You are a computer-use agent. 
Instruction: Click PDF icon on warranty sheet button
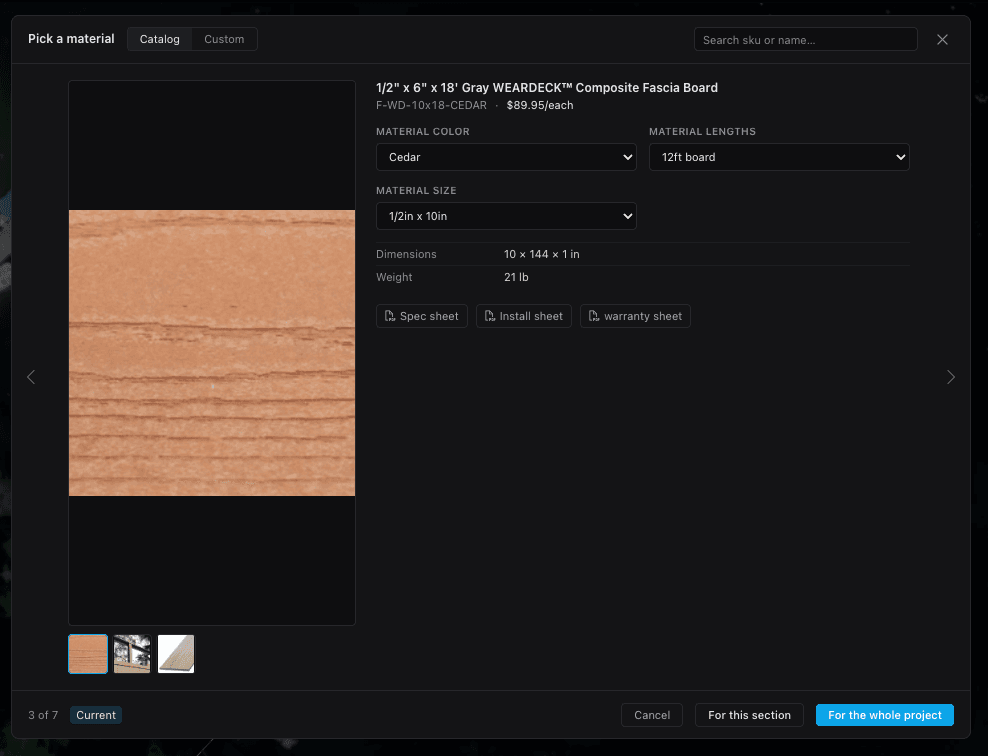(x=594, y=316)
